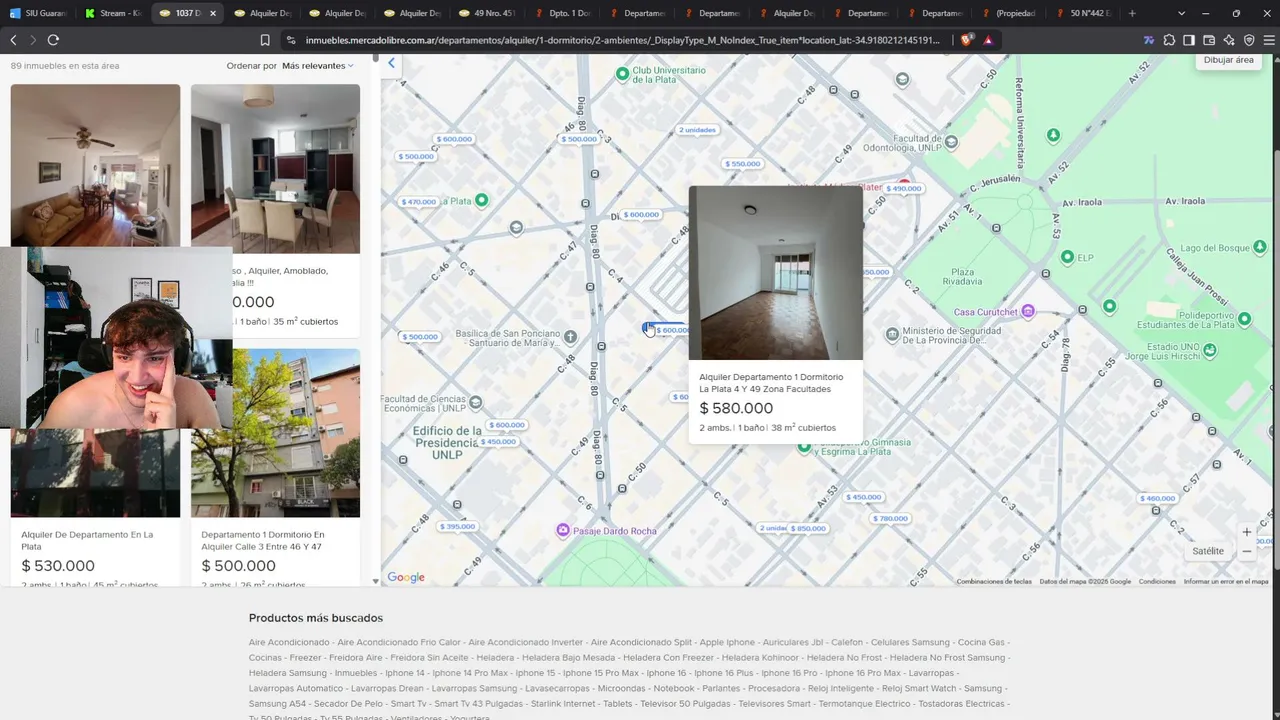This screenshot has width=1280, height=720.
Task: Switch to the '(Propiedad' tab
Action: point(1011,13)
